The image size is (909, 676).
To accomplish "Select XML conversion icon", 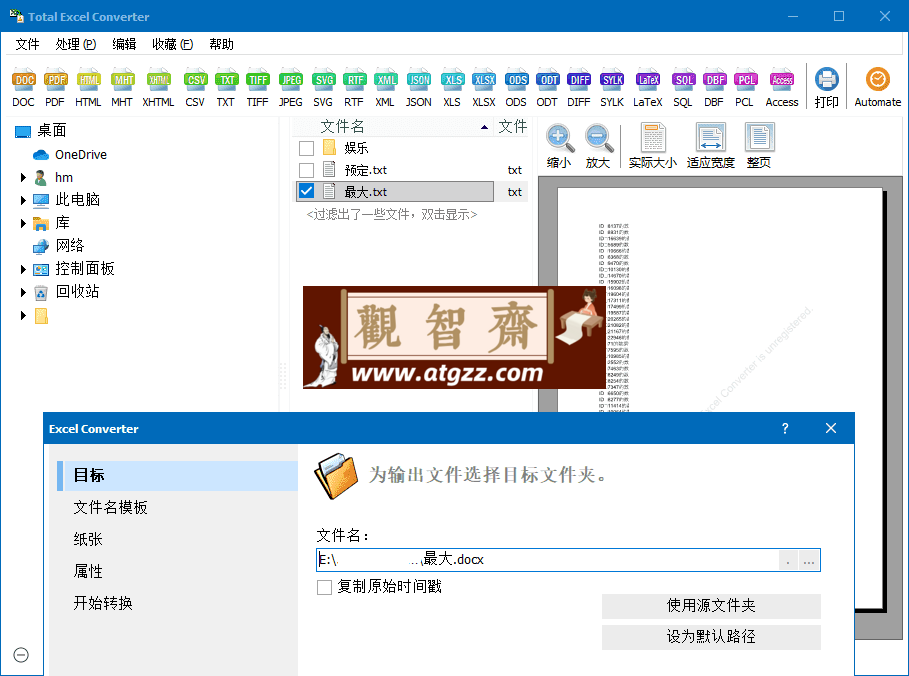I will coord(385,80).
